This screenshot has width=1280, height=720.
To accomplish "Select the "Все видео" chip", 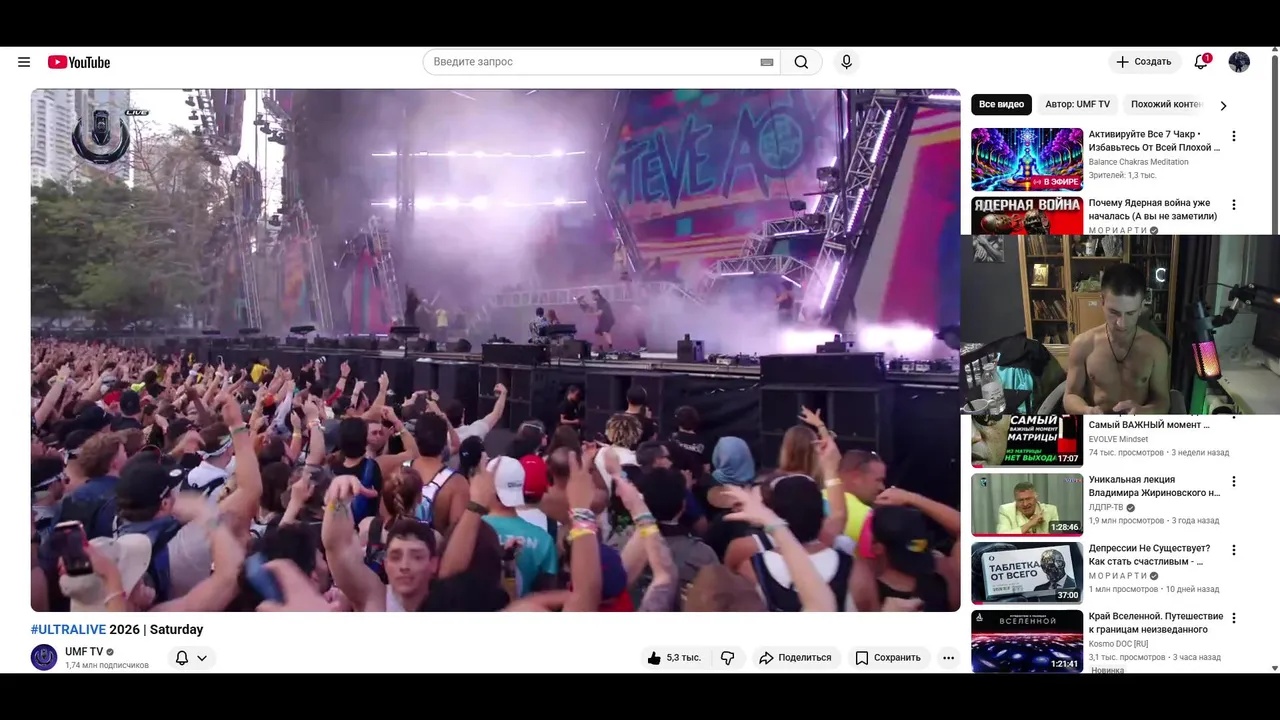I will 1001,104.
